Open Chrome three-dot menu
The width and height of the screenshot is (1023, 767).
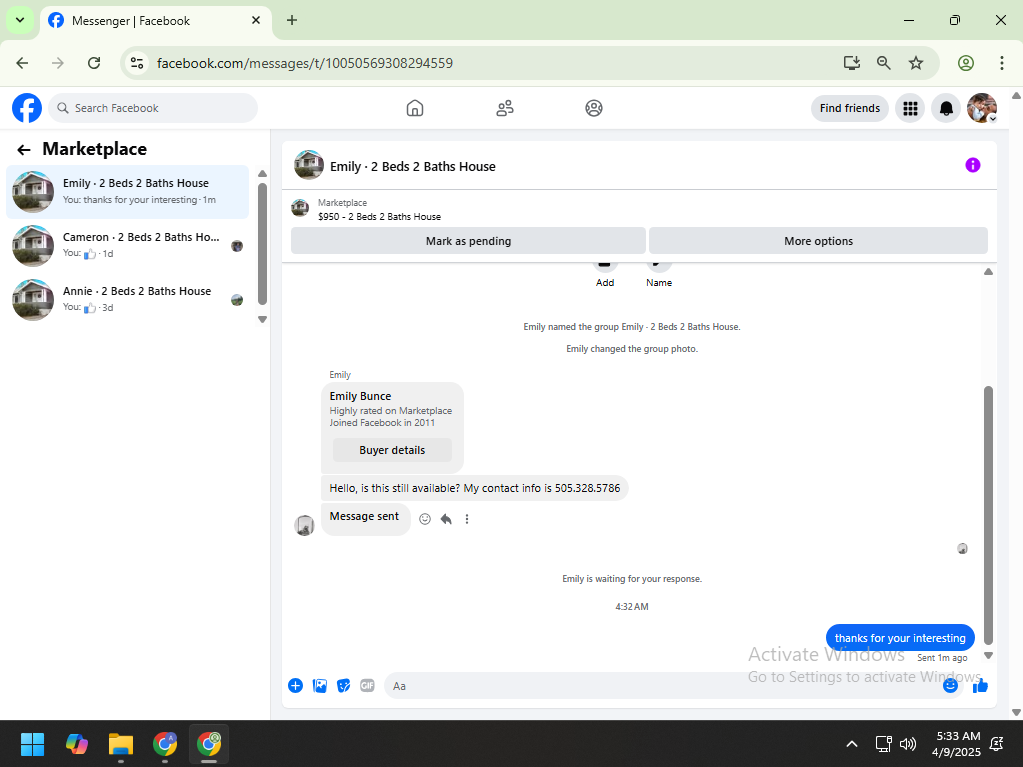1001,63
